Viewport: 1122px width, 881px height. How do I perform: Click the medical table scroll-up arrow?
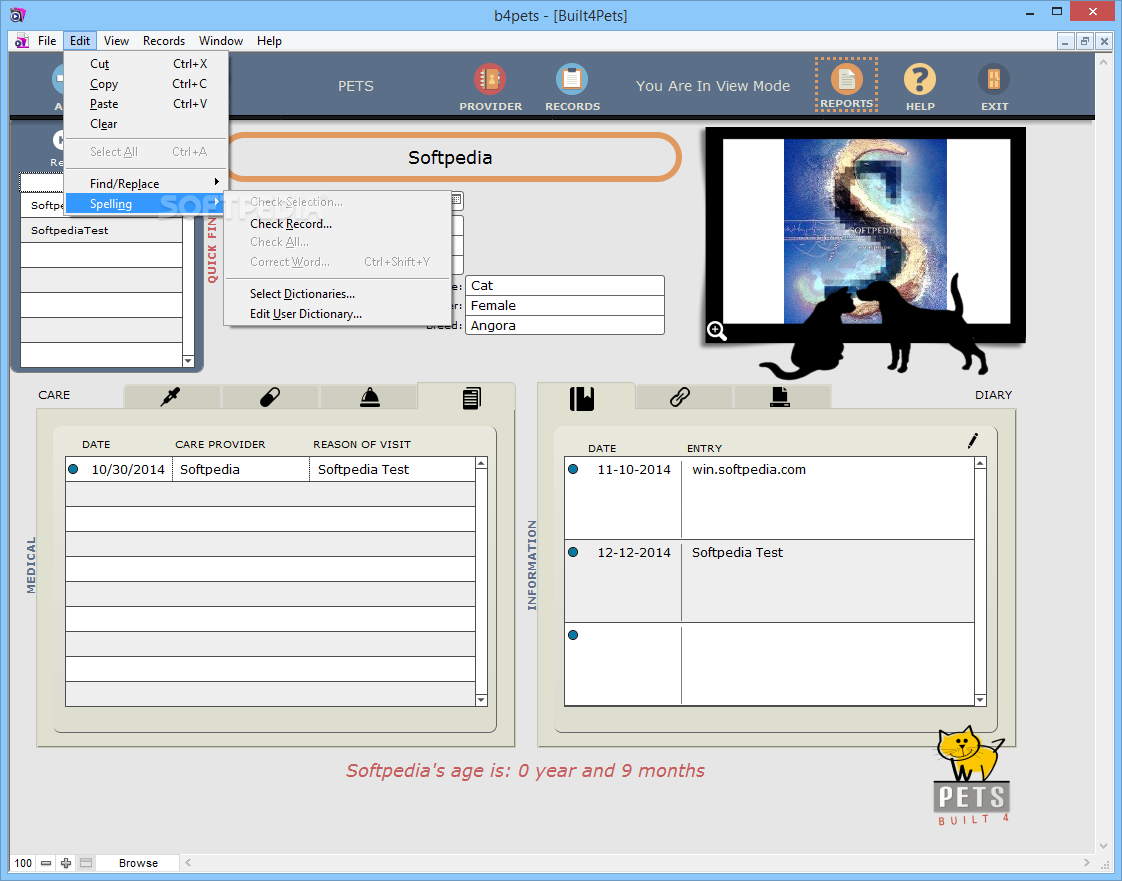pyautogui.click(x=482, y=463)
